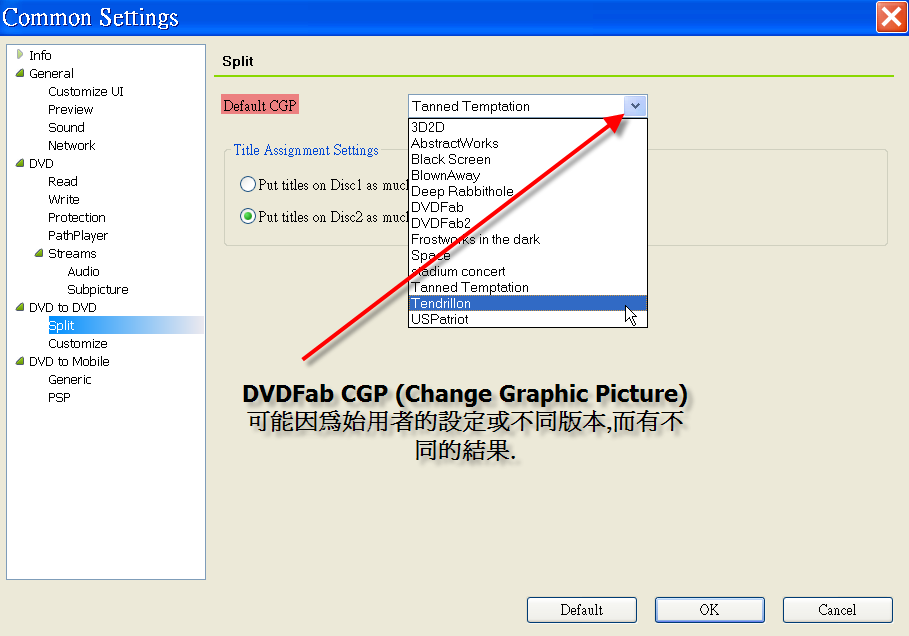The height and width of the screenshot is (636, 909).
Task: Choose Frostworks in the dark option
Action: point(528,239)
